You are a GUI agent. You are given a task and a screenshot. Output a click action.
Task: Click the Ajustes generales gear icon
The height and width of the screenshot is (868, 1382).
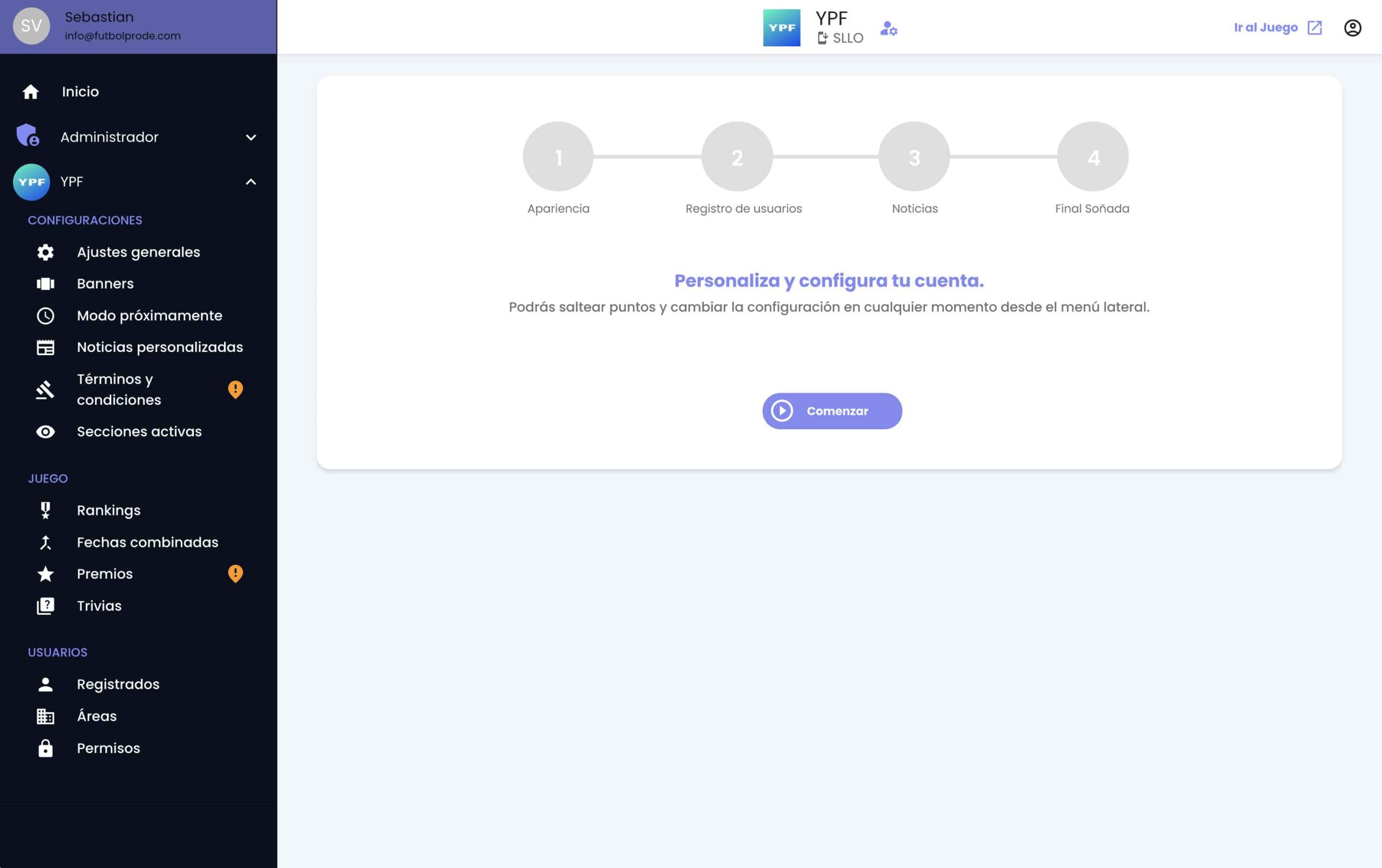click(x=45, y=253)
